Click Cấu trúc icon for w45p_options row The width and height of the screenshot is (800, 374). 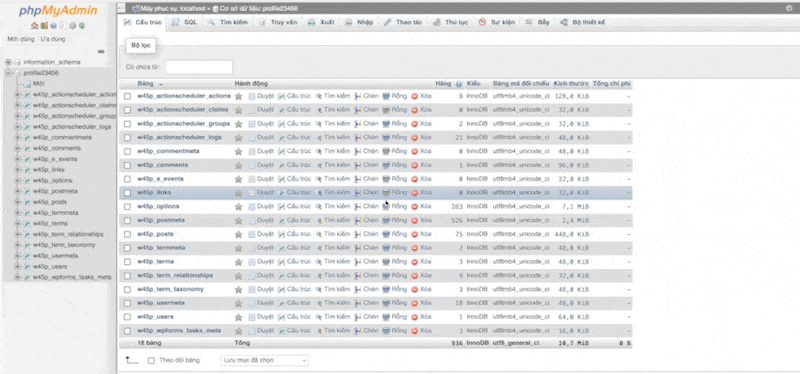(281, 206)
